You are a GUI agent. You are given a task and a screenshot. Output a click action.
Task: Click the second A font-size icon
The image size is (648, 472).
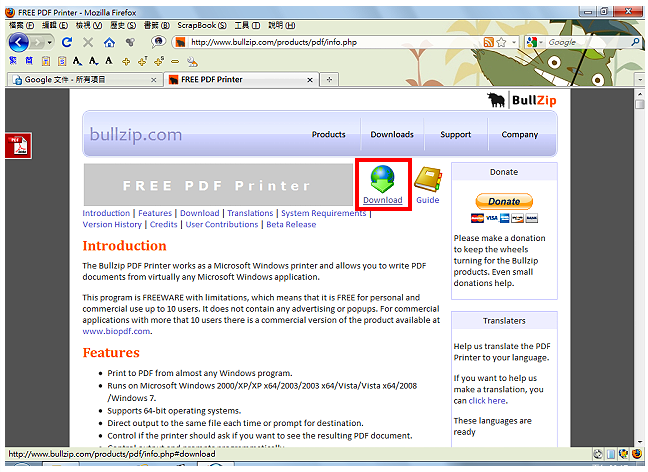93,61
